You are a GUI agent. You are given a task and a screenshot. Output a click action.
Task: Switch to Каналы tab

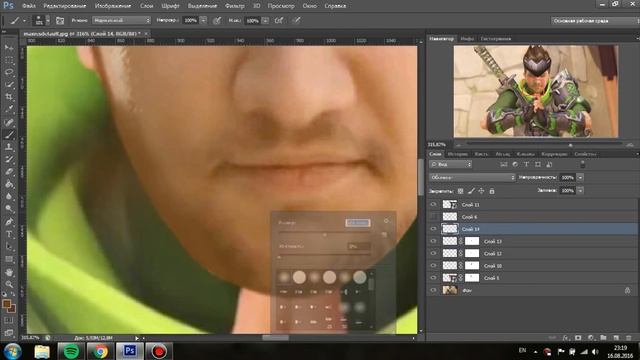click(x=525, y=154)
